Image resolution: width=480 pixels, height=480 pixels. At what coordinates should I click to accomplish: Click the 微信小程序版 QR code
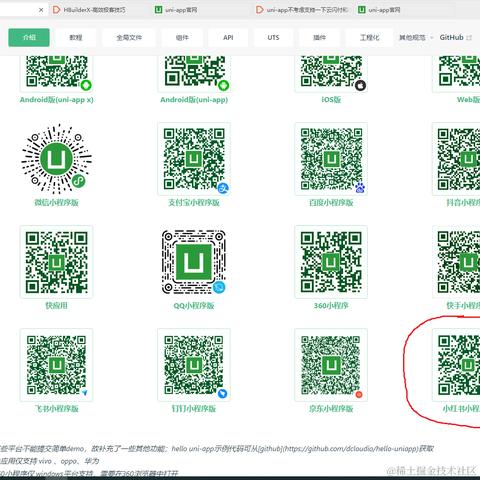[x=56, y=159]
